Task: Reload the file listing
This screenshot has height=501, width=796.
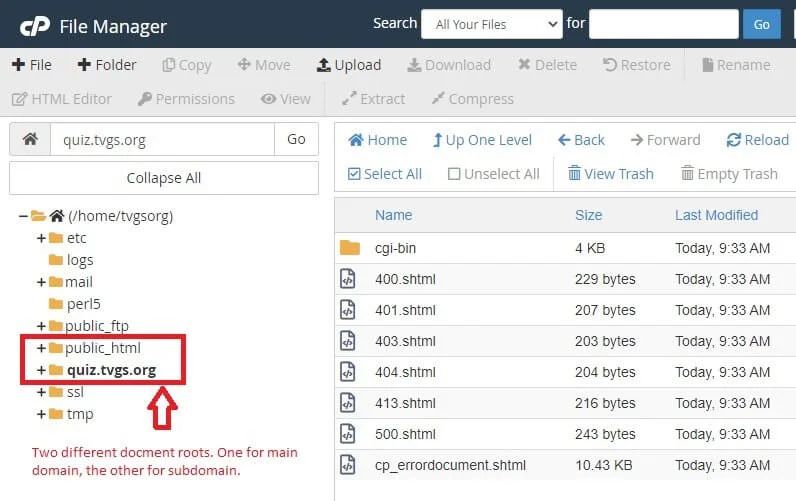Action: pos(757,140)
